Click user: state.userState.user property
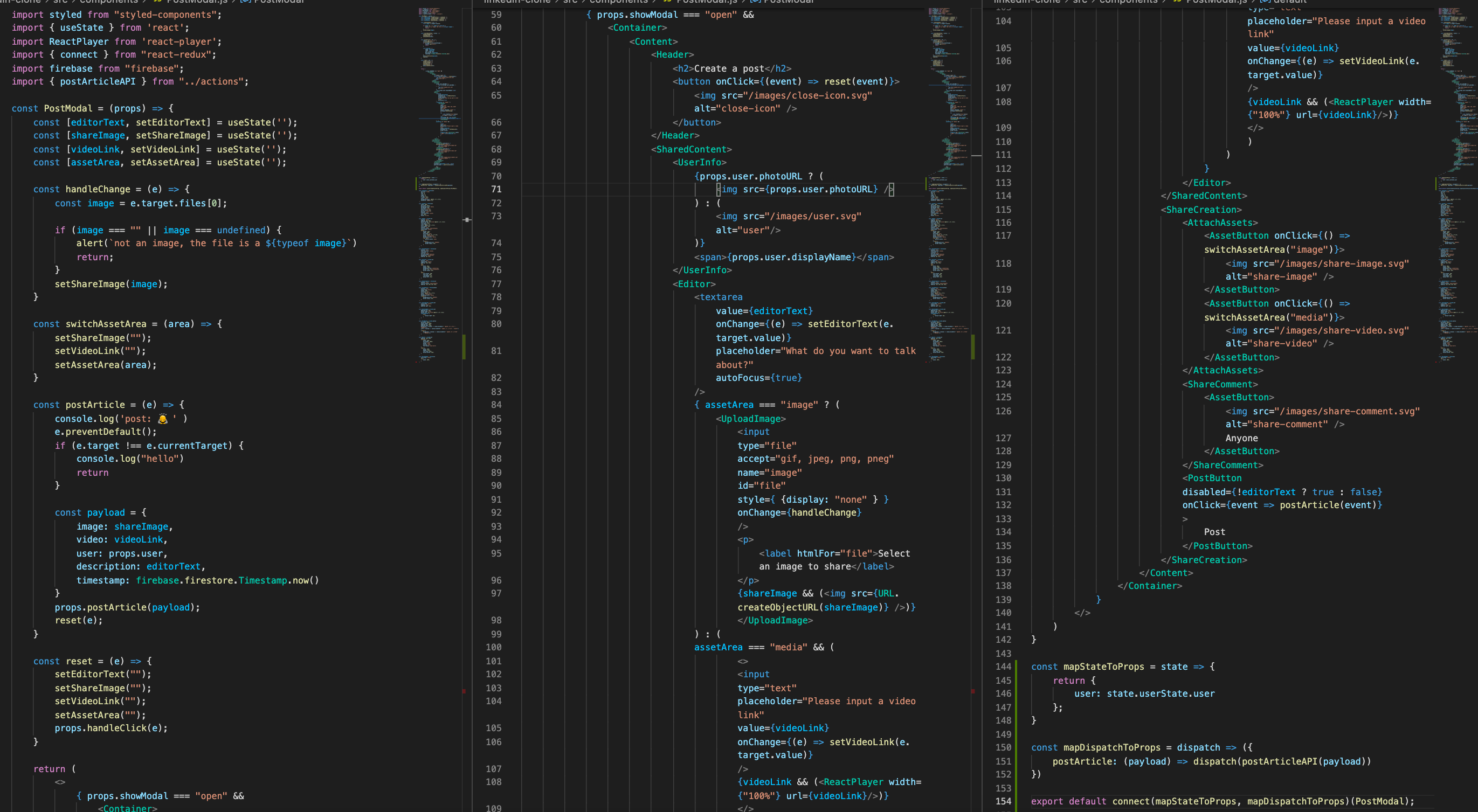Viewport: 1478px width, 812px height. pos(1145,694)
